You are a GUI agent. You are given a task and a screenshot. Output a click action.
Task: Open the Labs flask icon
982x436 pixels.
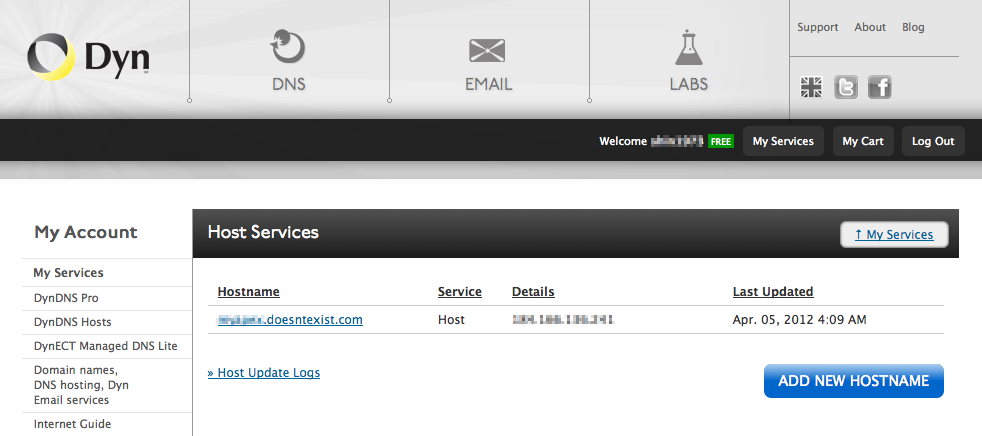pyautogui.click(x=688, y=48)
